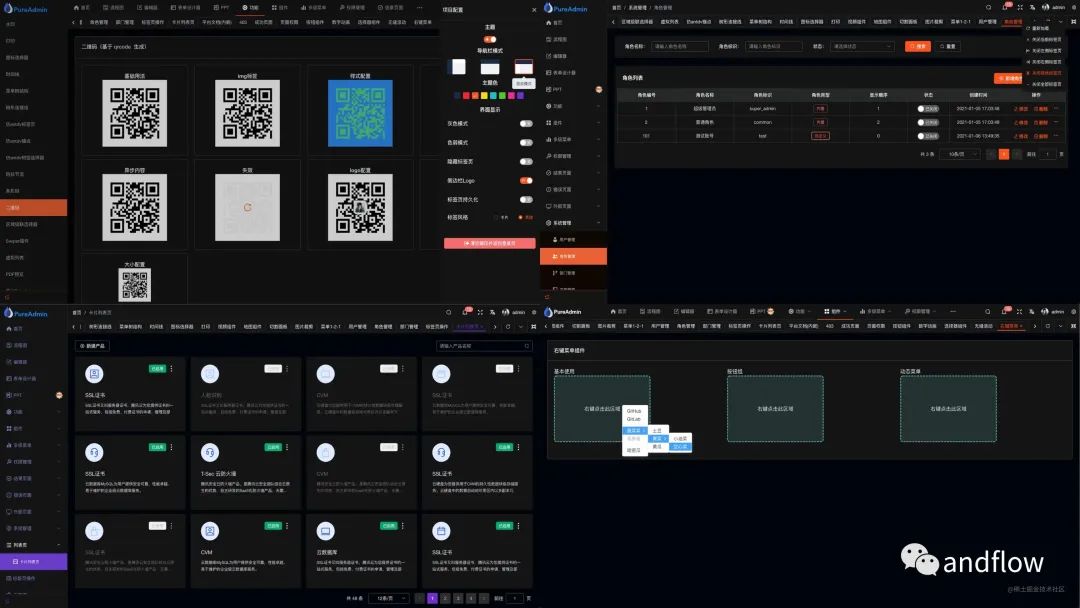Click red clear cache button in settings drawer
This screenshot has width=1080, height=608.
[490, 243]
